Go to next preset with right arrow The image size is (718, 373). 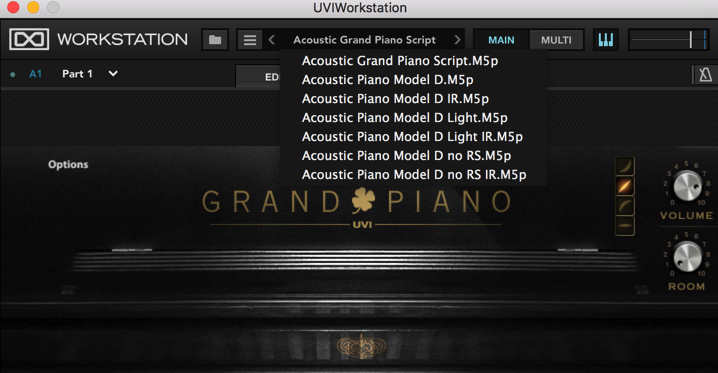pos(457,40)
